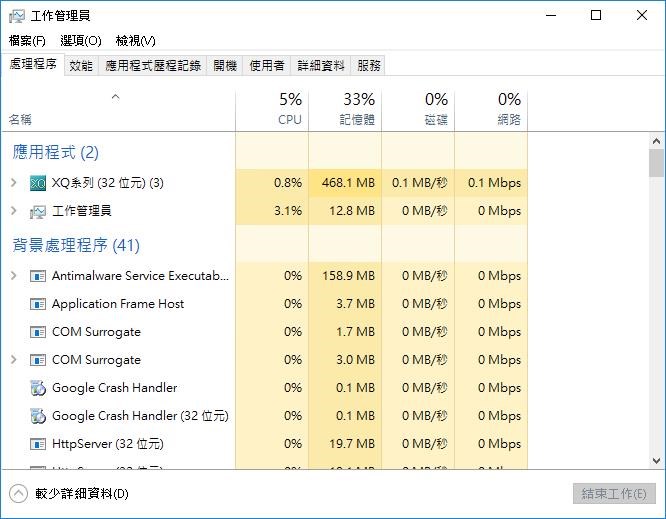
Task: Click the Application Frame Host icon
Action: [x=38, y=304]
